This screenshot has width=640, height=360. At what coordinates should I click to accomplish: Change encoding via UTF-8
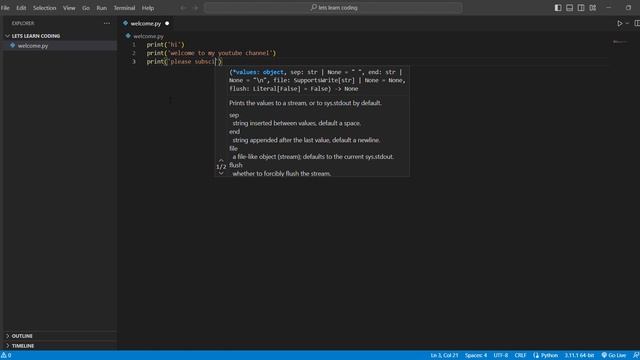pos(501,356)
